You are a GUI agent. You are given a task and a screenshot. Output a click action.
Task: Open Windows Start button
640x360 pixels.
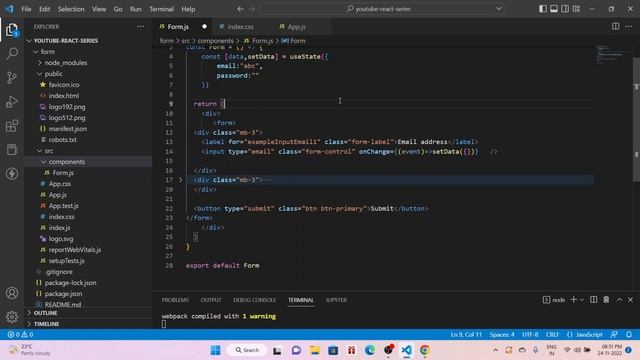tap(216, 350)
